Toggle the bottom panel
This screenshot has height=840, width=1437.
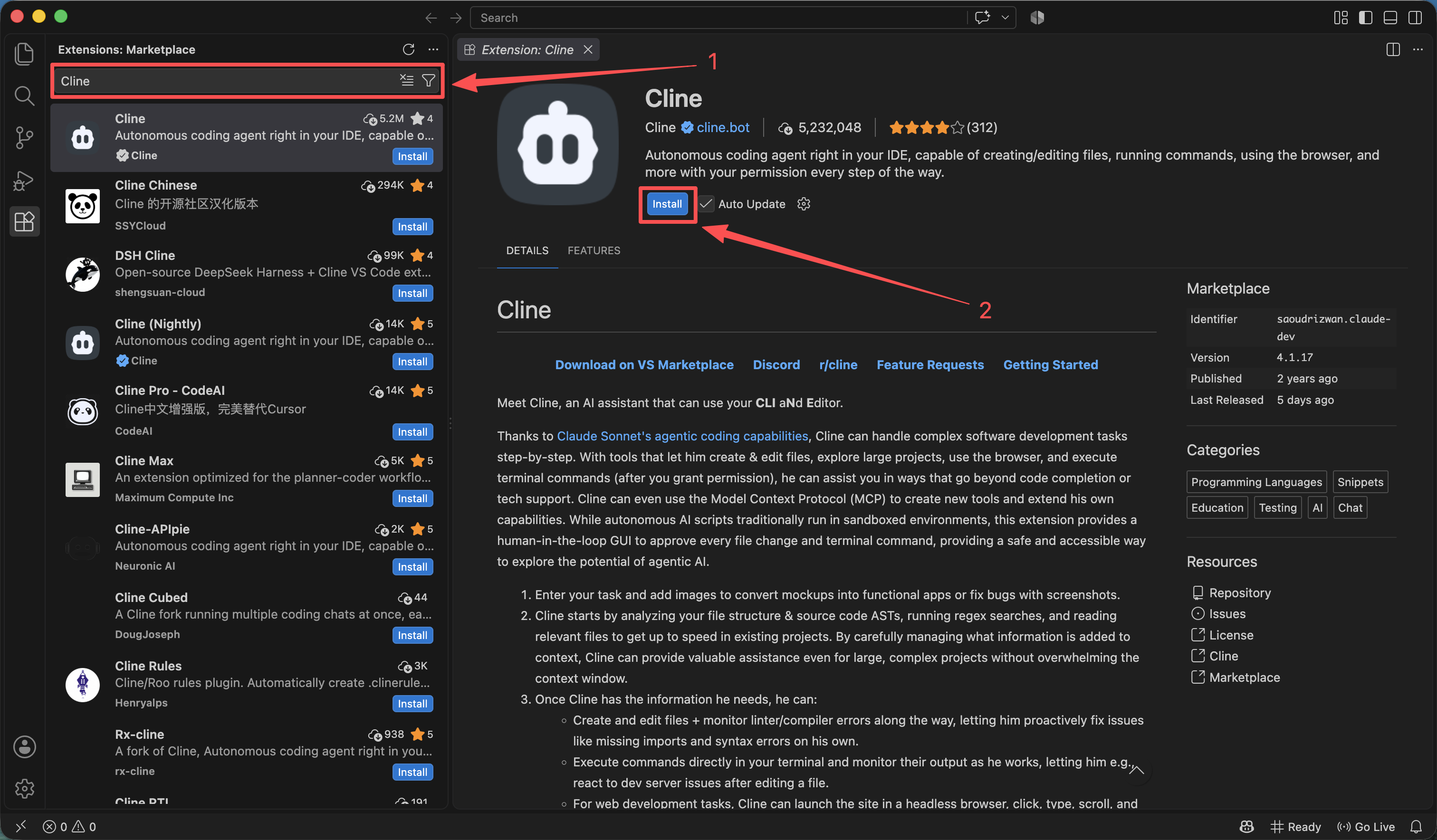click(1390, 18)
